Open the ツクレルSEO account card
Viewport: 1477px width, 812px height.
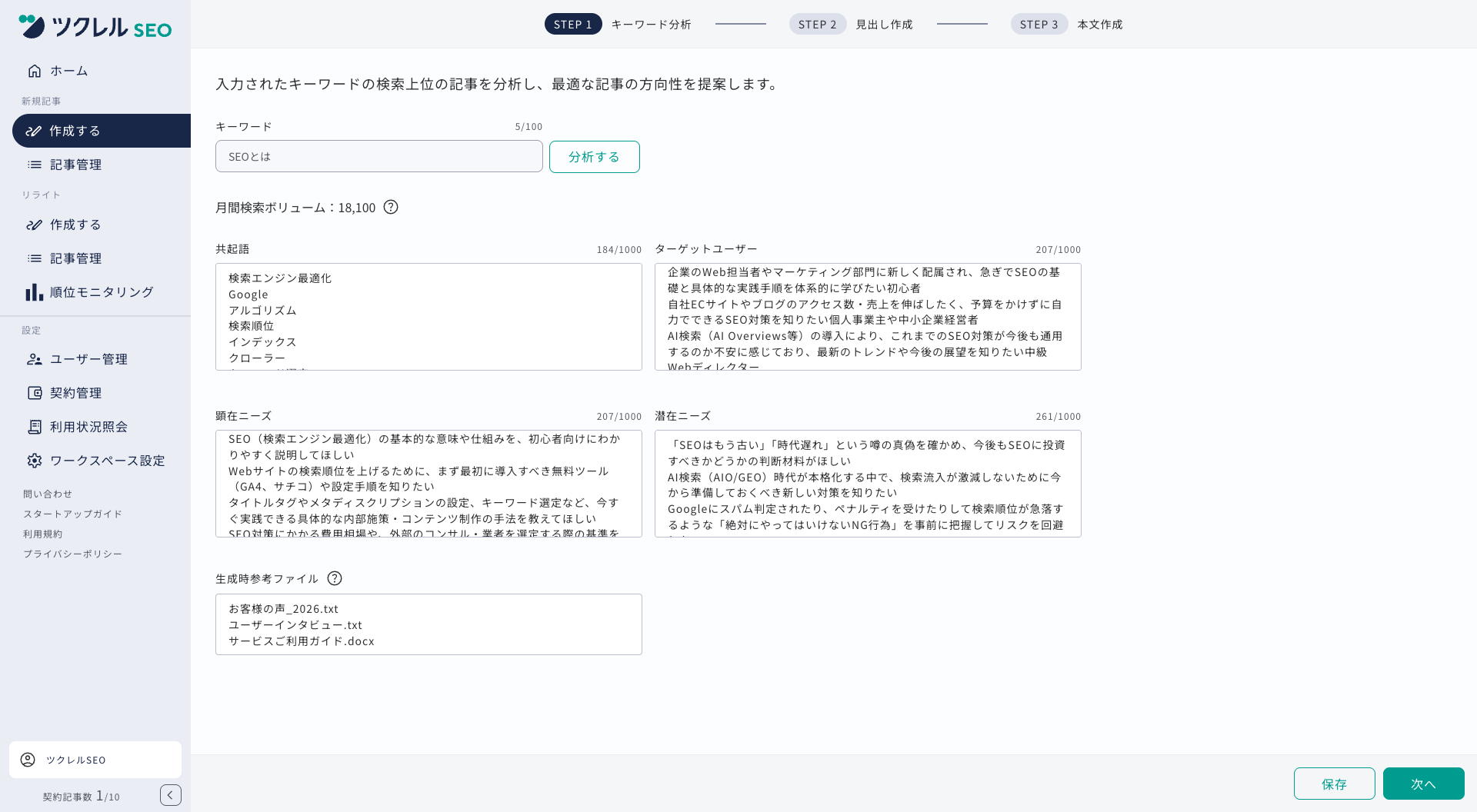click(x=95, y=760)
